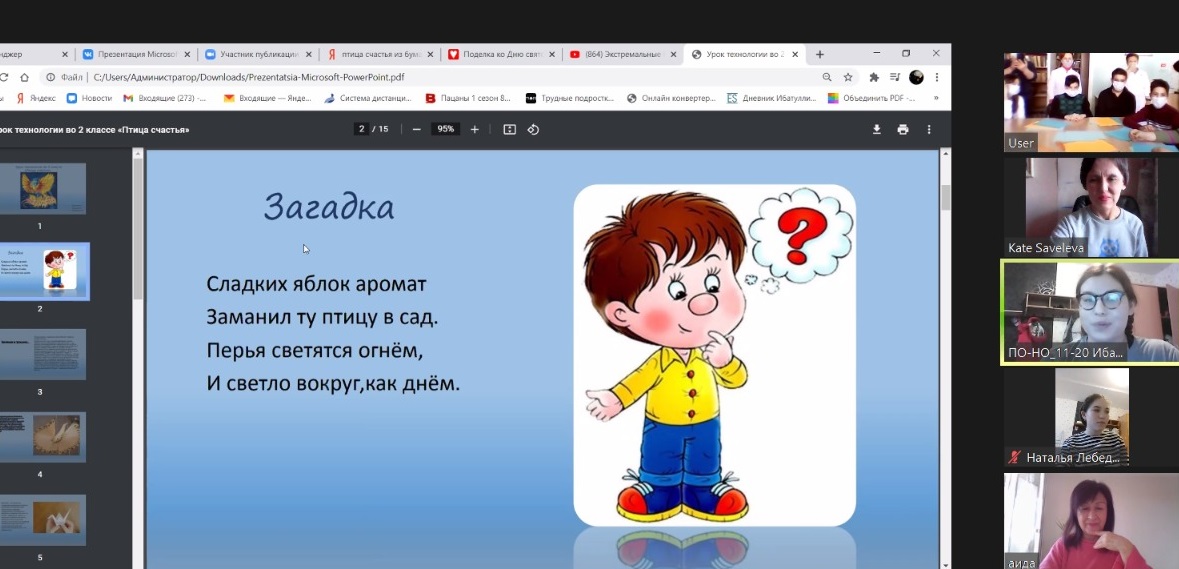
Task: Open a new browser tab
Action: point(820,54)
